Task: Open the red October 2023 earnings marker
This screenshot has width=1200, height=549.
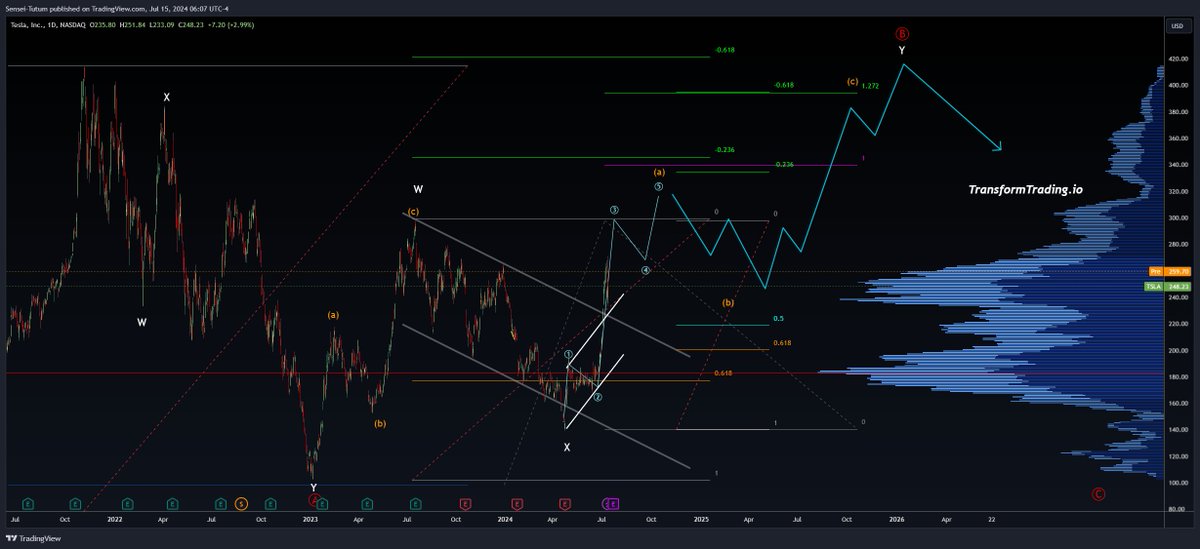Action: pyautogui.click(x=465, y=503)
